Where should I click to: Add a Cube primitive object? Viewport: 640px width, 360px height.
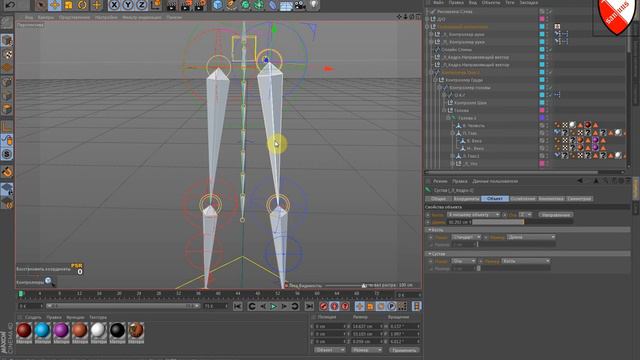click(x=218, y=5)
